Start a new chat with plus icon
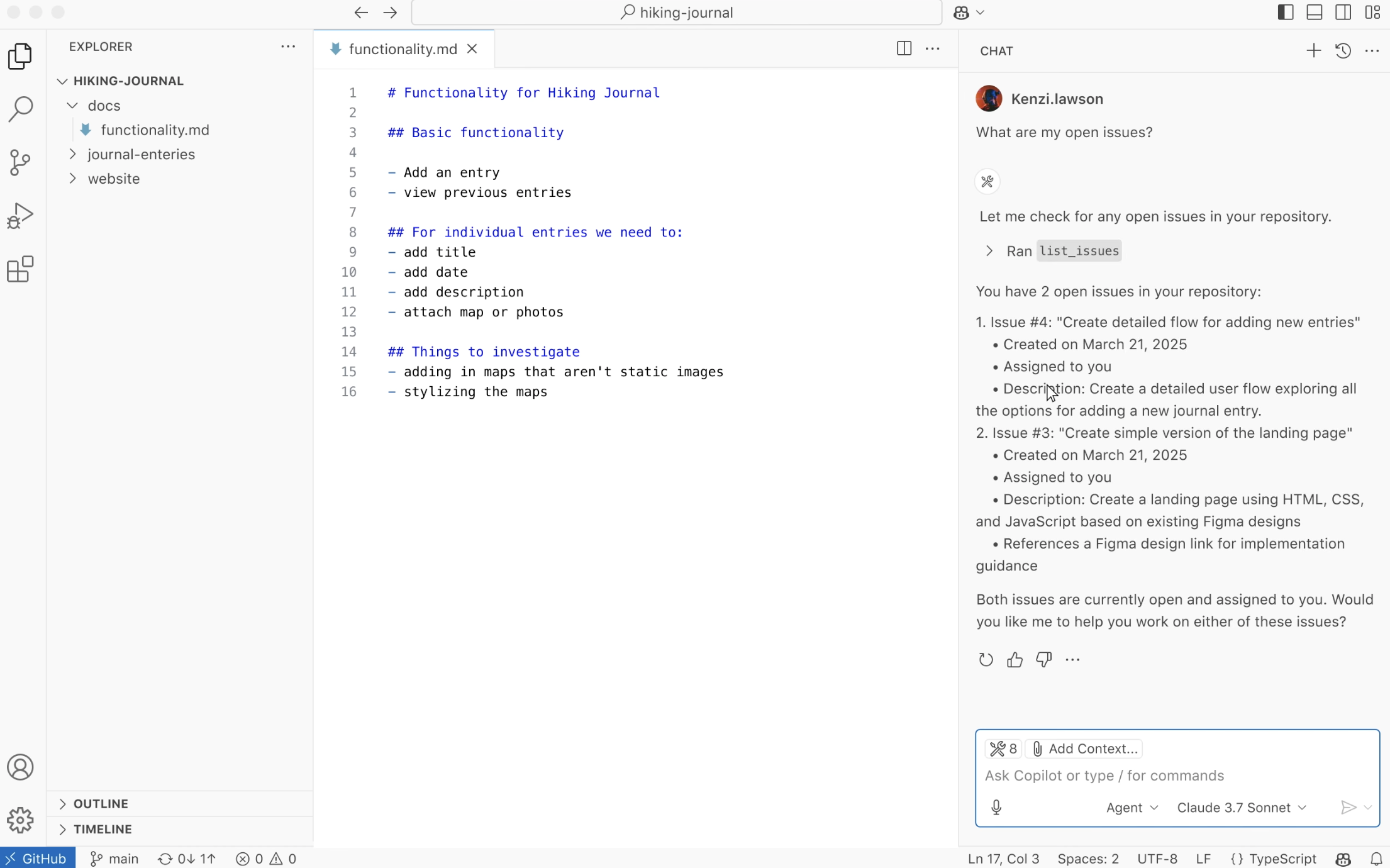The height and width of the screenshot is (868, 1390). (1313, 51)
